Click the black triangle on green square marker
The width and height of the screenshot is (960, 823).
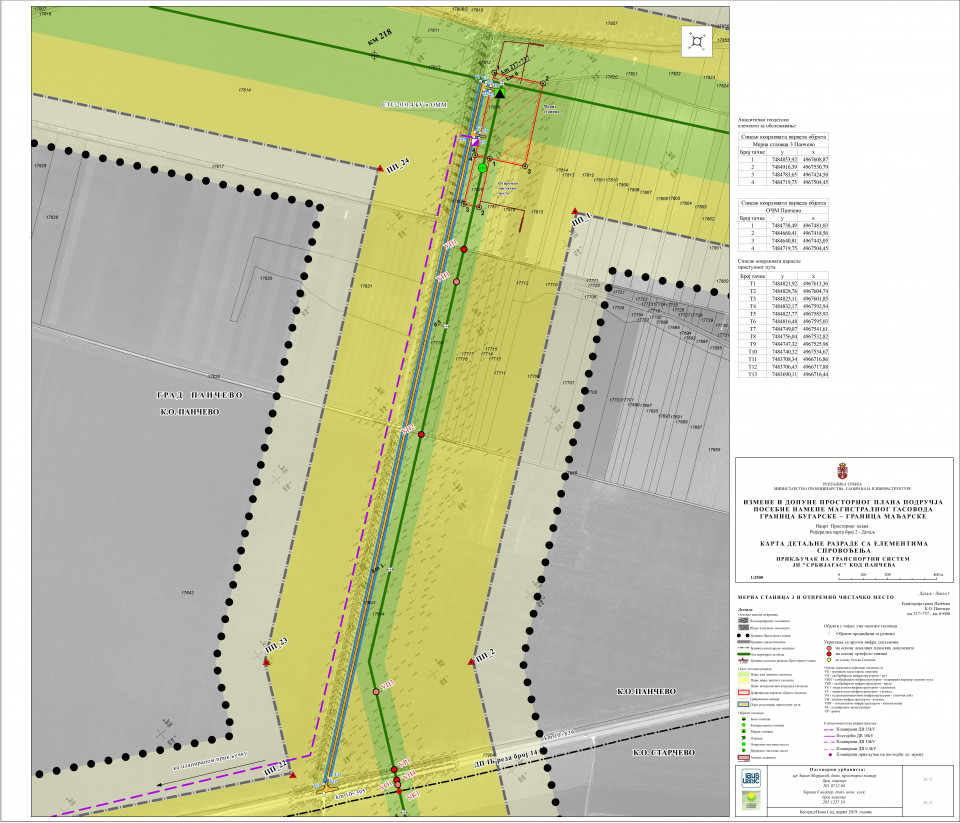[x=501, y=93]
